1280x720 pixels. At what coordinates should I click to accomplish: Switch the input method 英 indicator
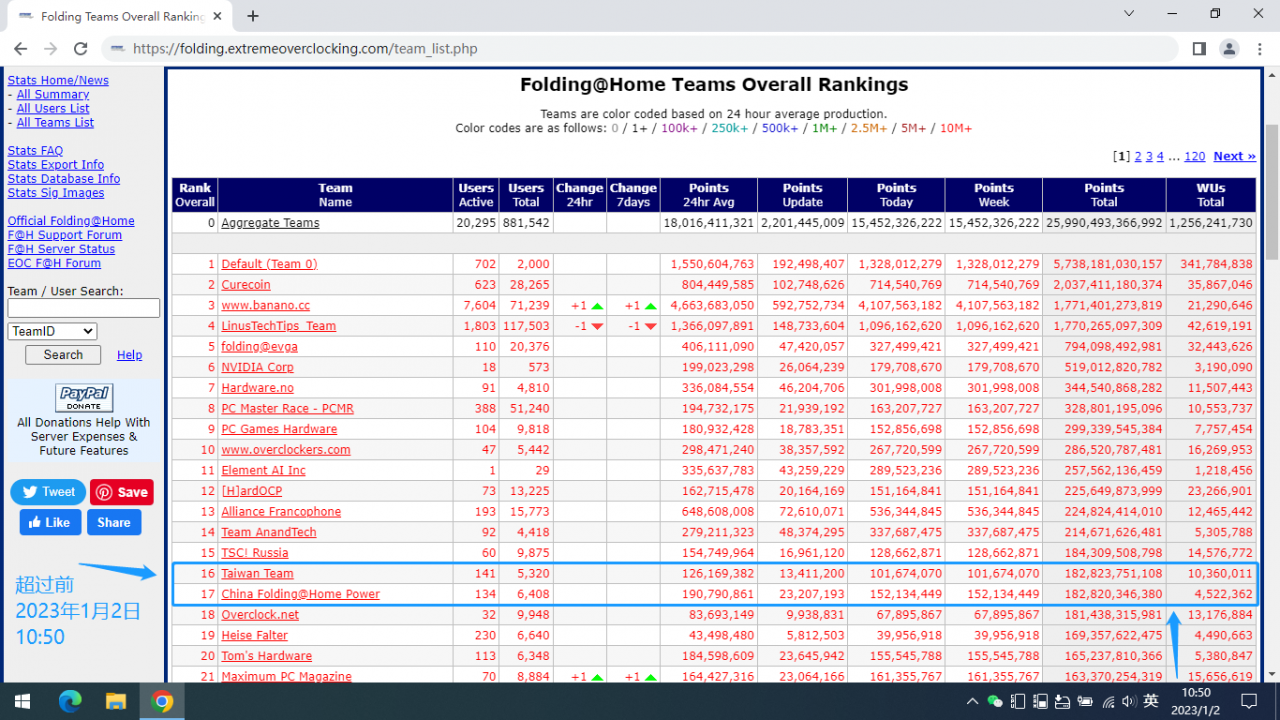1151,702
